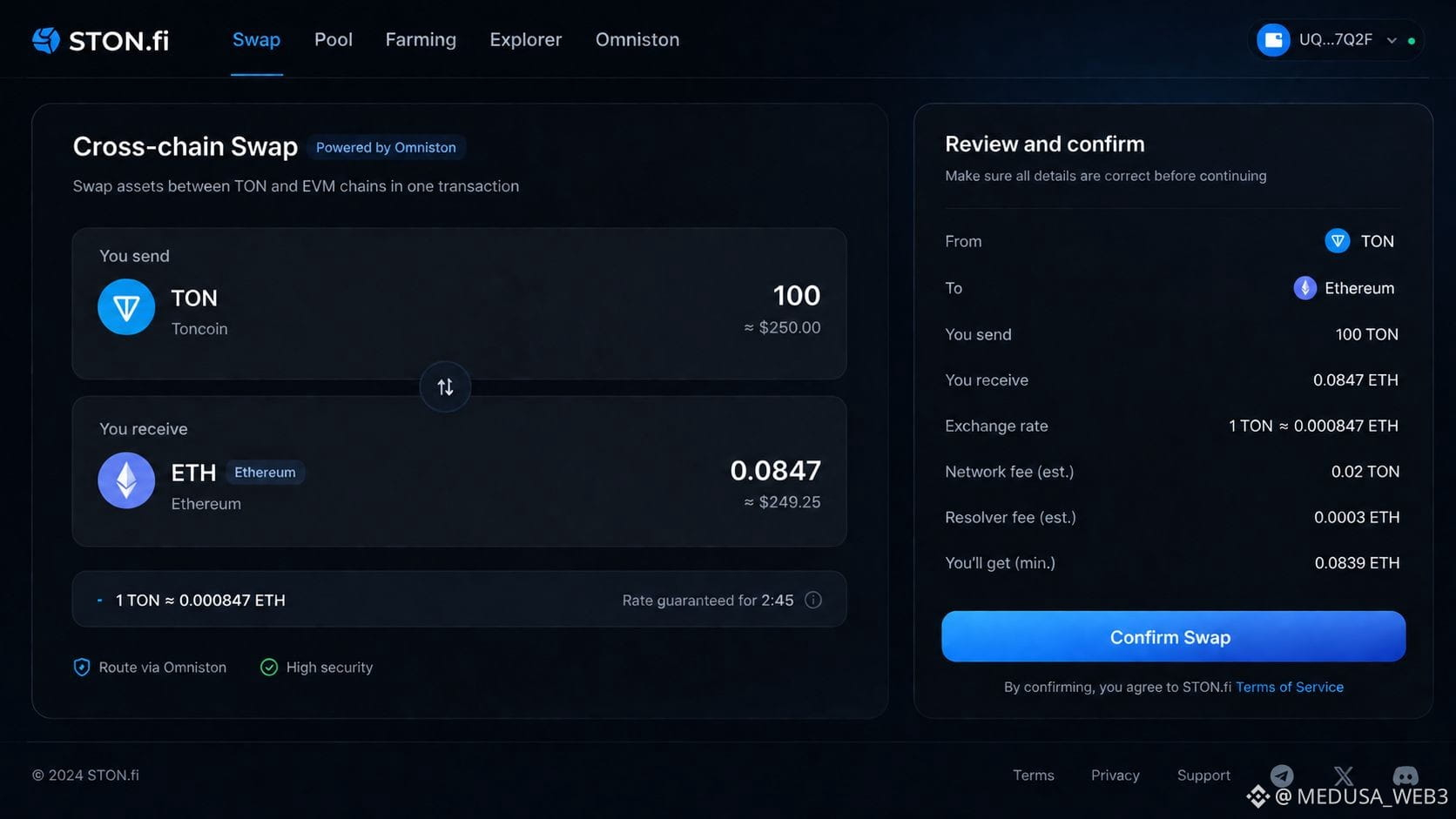Open the Terms footer link
1456x819 pixels.
(1034, 775)
